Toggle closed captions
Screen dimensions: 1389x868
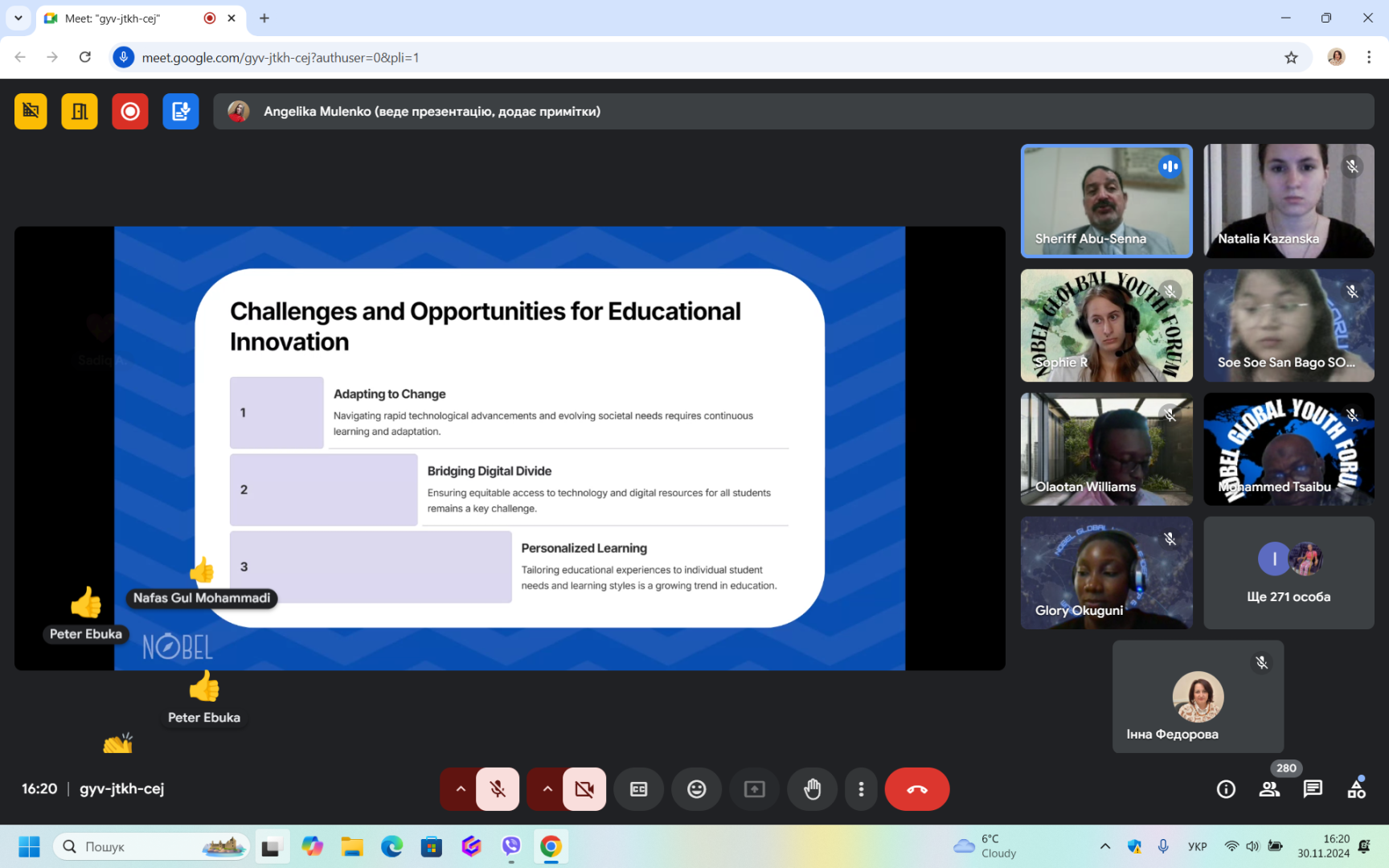click(x=638, y=789)
